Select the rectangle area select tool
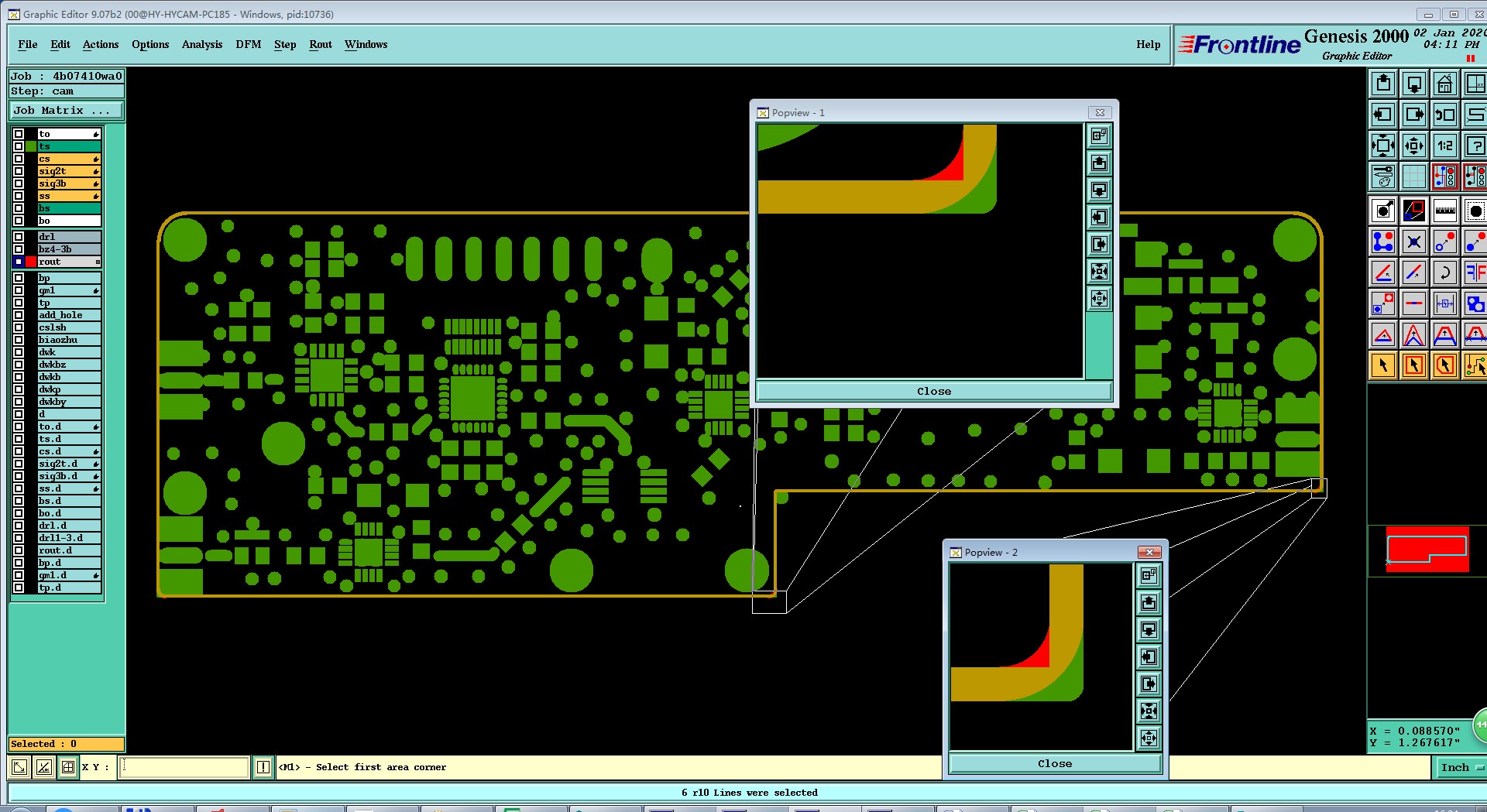The height and width of the screenshot is (812, 1487). (x=1414, y=365)
